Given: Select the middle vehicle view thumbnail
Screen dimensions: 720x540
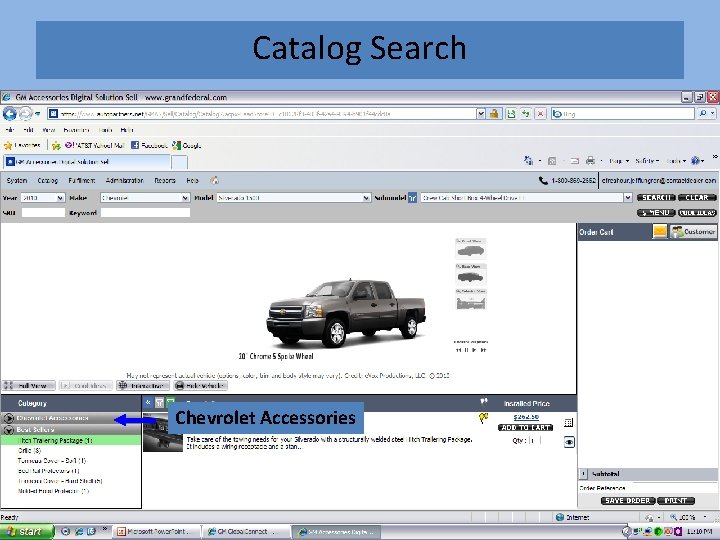Looking at the screenshot, I should point(471,274).
